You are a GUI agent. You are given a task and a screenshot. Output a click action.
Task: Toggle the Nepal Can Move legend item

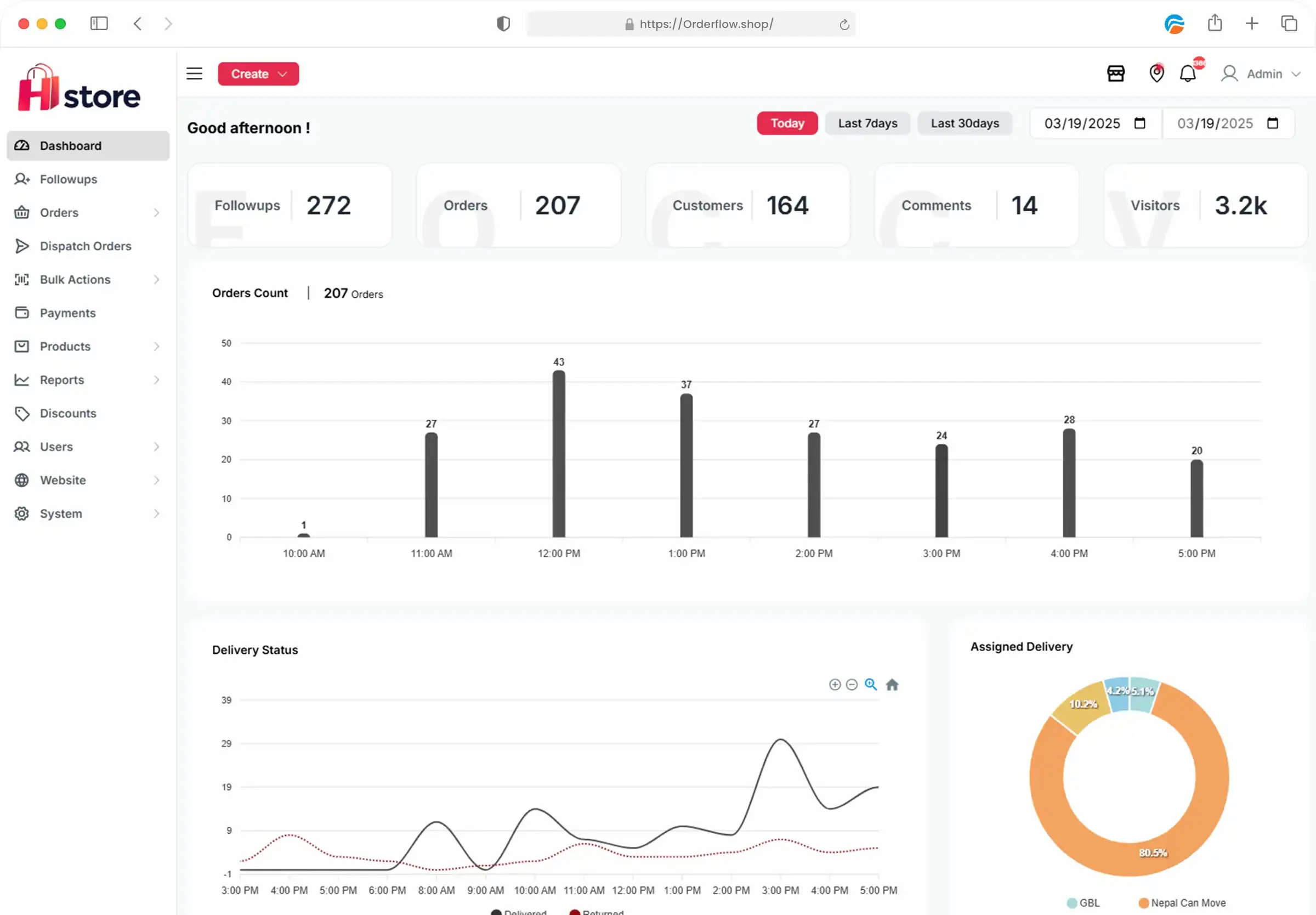(x=1182, y=903)
